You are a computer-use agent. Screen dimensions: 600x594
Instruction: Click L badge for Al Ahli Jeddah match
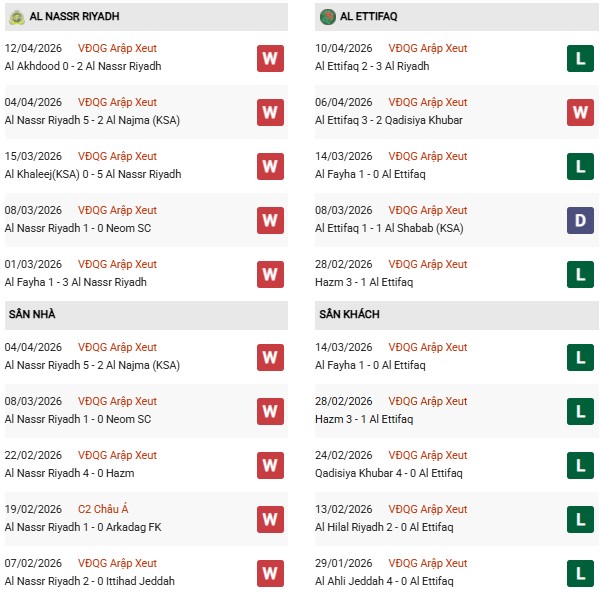point(581,573)
